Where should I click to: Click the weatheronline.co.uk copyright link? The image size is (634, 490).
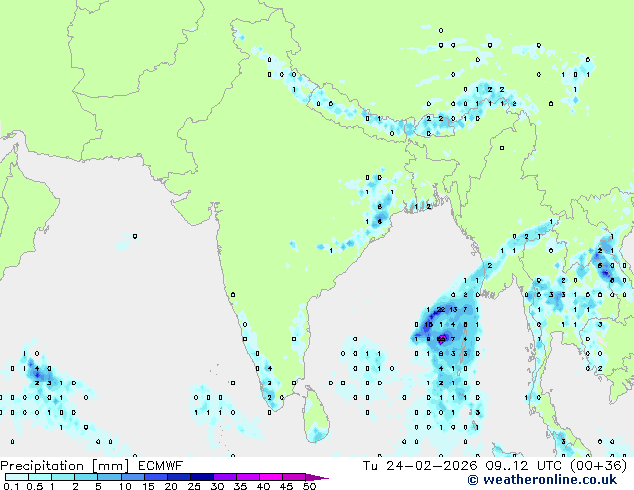(x=543, y=480)
